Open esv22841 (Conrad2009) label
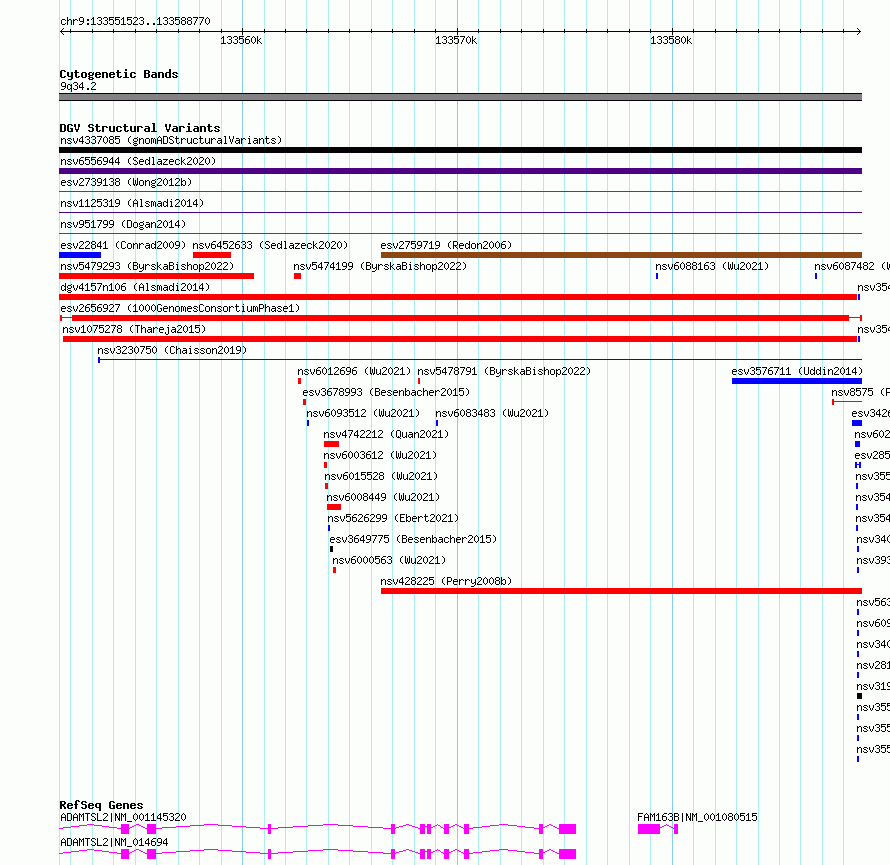This screenshot has height=865, width=890. pos(123,245)
